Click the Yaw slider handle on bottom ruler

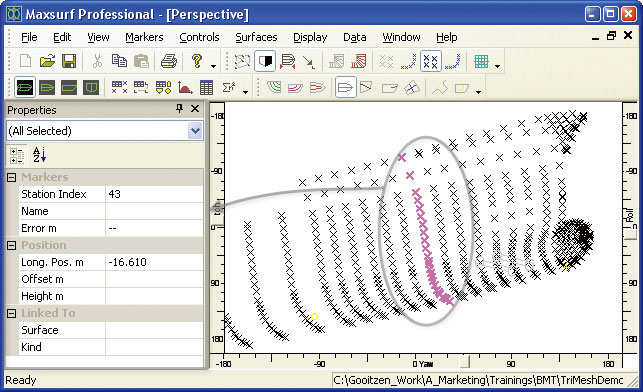point(465,362)
